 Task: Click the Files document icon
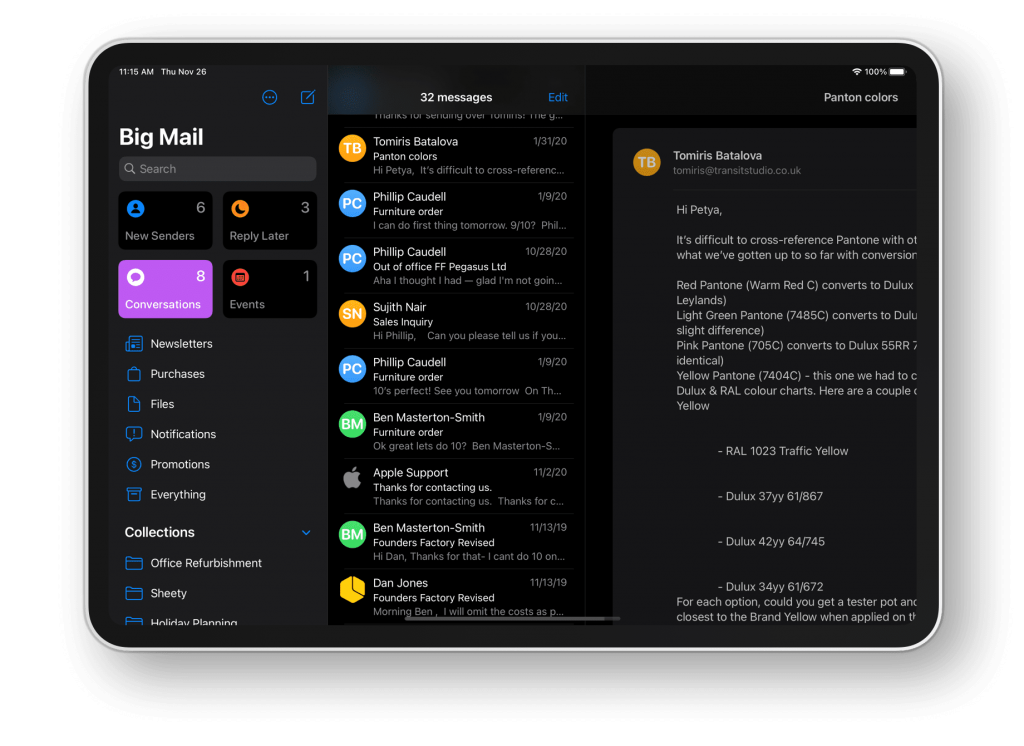[x=134, y=404]
